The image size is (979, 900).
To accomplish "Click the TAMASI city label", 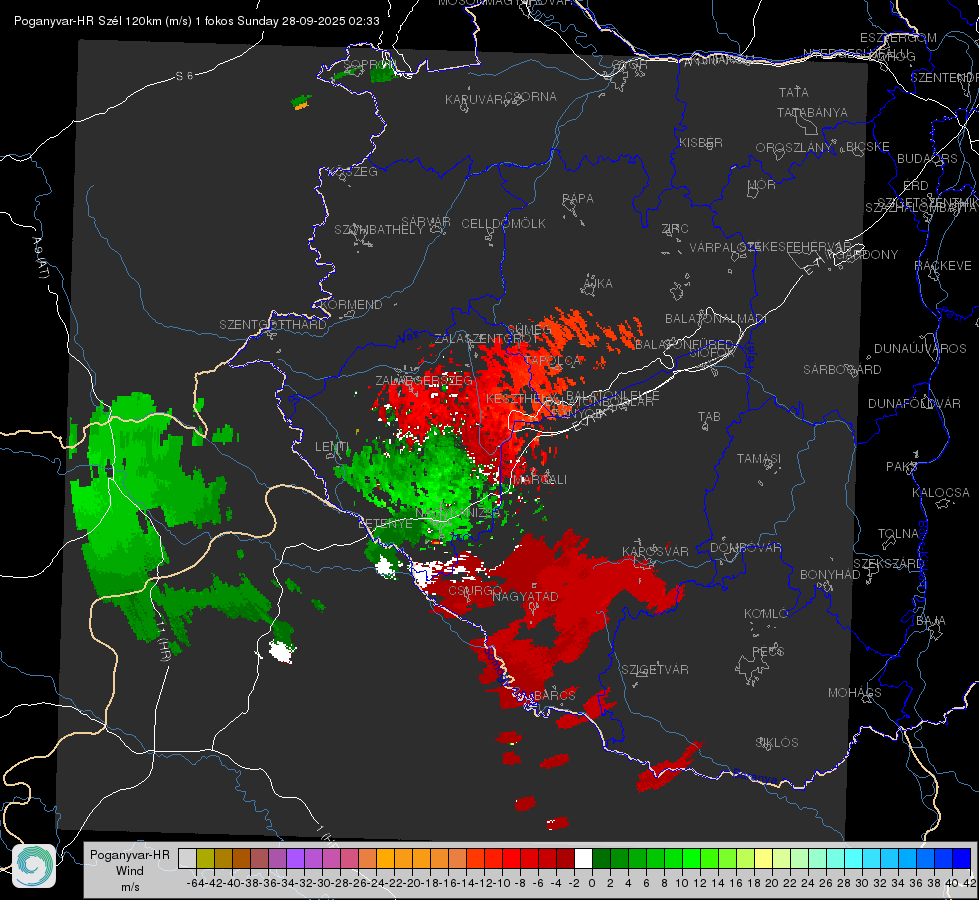I will 759,458.
